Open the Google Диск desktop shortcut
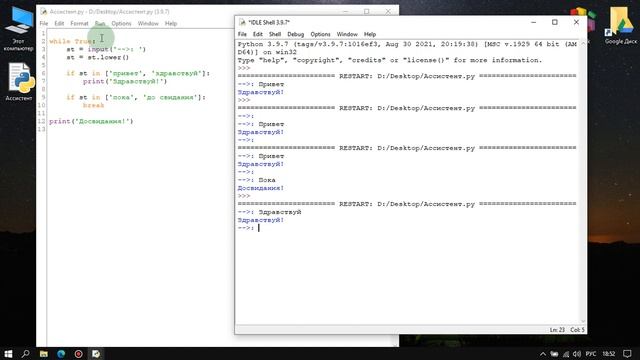The width and height of the screenshot is (640, 360). [620, 25]
